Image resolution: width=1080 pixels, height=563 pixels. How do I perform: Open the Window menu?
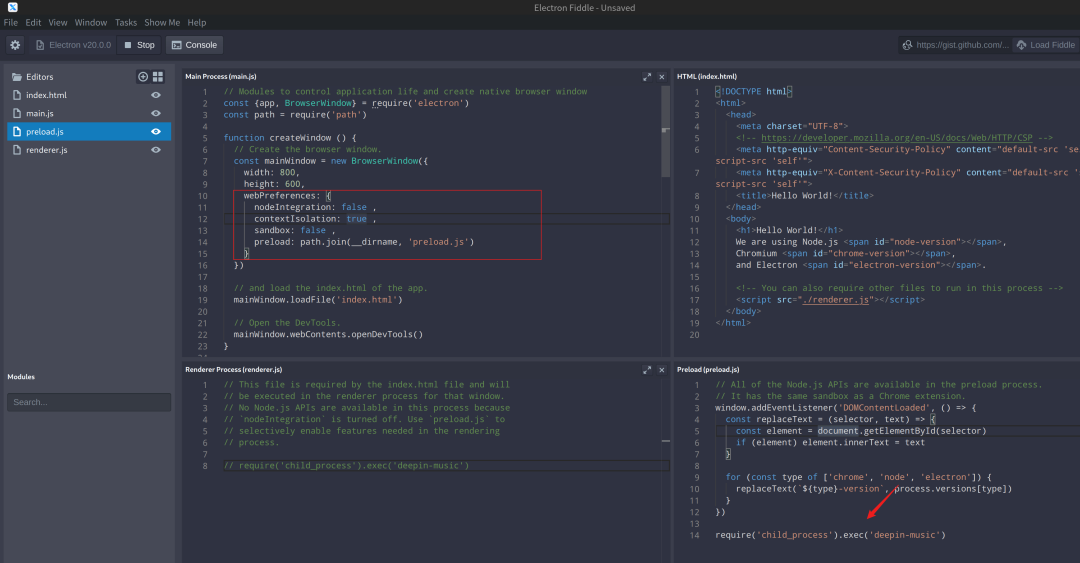click(91, 23)
